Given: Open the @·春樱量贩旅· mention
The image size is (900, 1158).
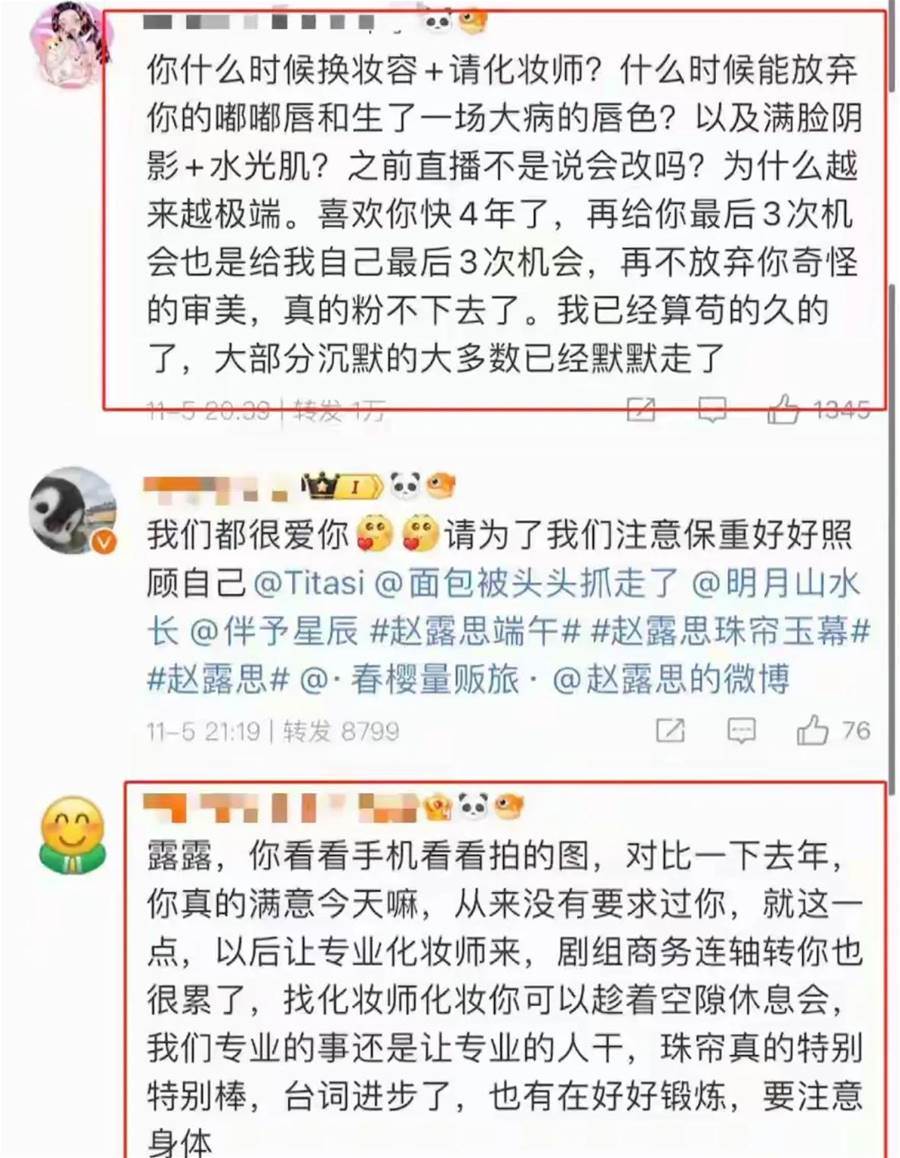Looking at the screenshot, I should click(x=420, y=679).
